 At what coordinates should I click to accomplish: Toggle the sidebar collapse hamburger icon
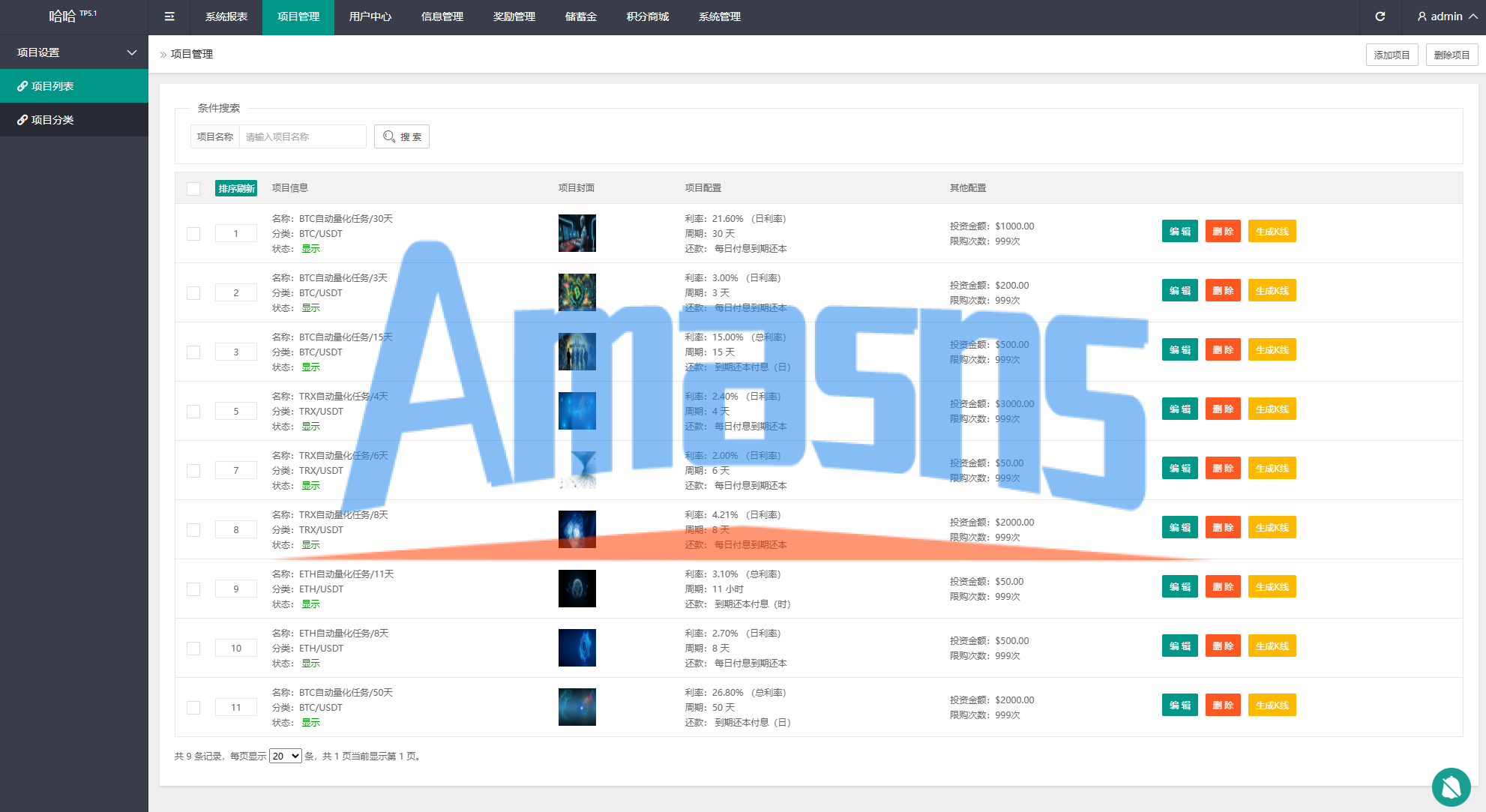(x=169, y=16)
